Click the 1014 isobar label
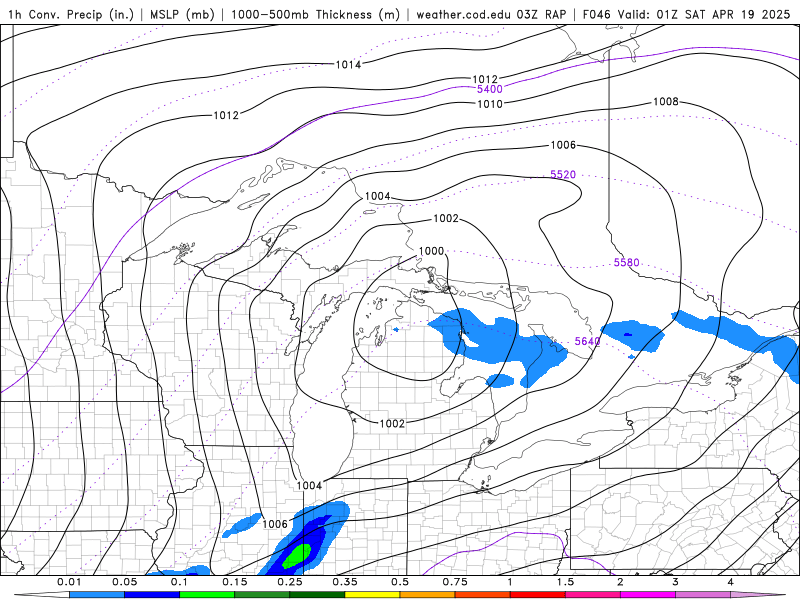Viewport: 800px width, 600px height. coord(348,65)
